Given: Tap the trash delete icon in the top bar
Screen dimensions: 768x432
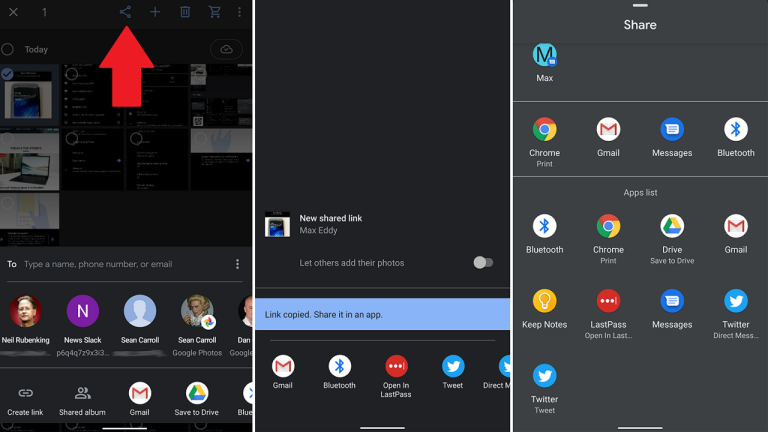Looking at the screenshot, I should pos(185,12).
